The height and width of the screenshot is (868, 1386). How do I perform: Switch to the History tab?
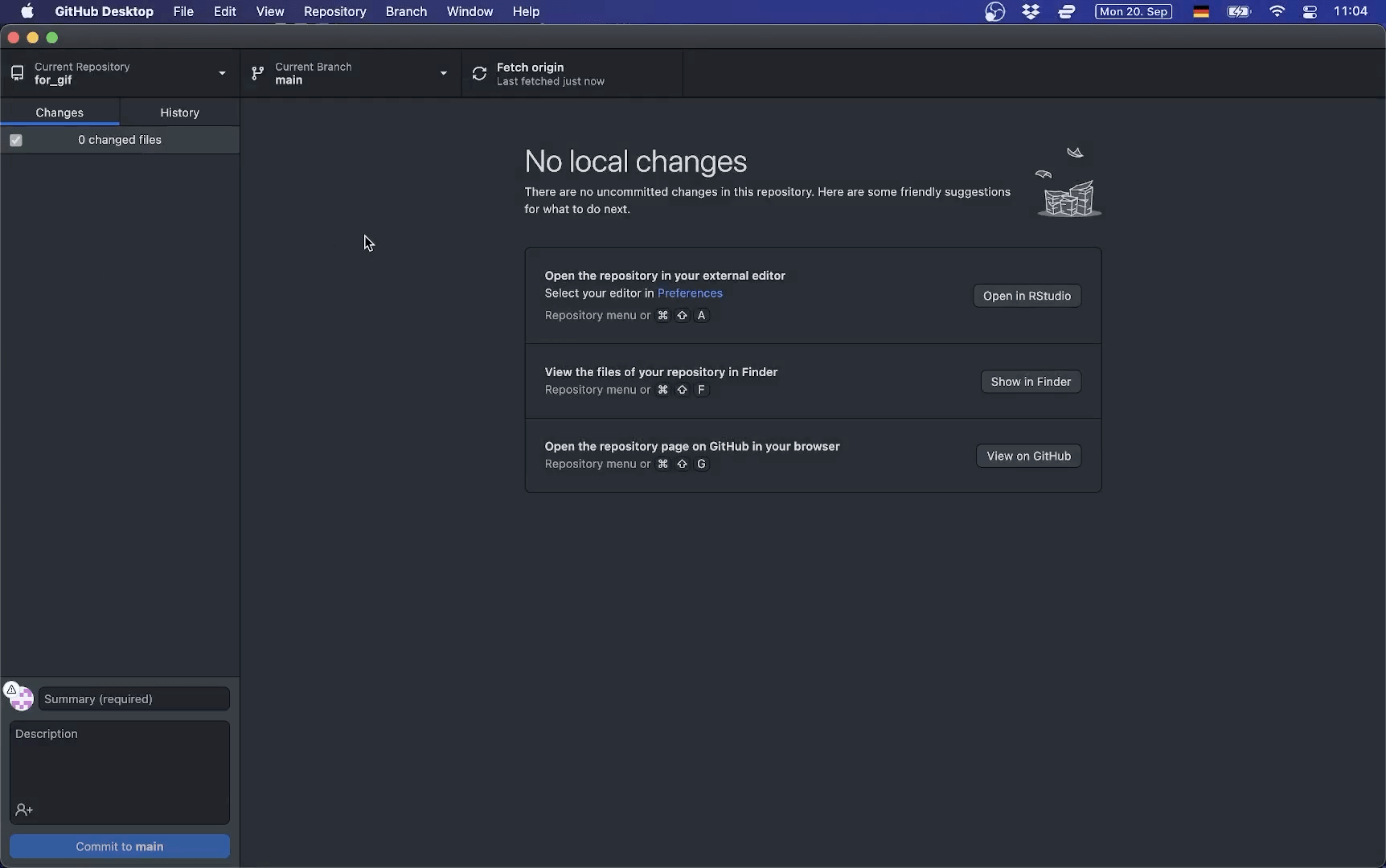pyautogui.click(x=179, y=113)
